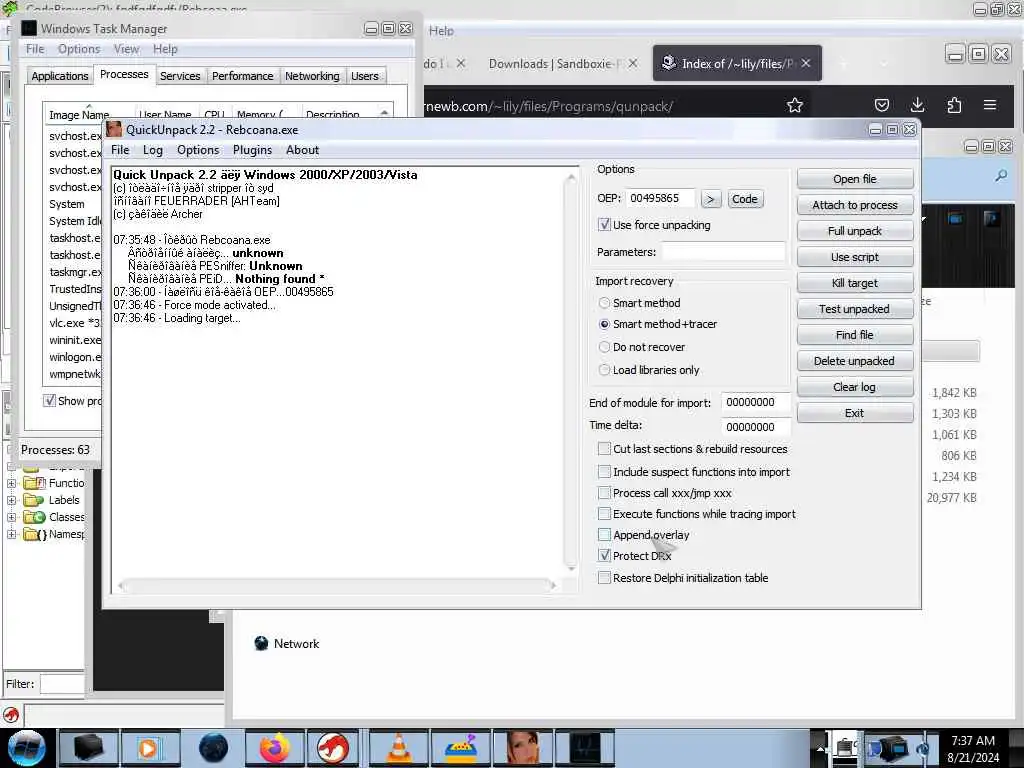Click red dragon icon at bottom left
Screen dimensions: 1024x768
[x=11, y=715]
